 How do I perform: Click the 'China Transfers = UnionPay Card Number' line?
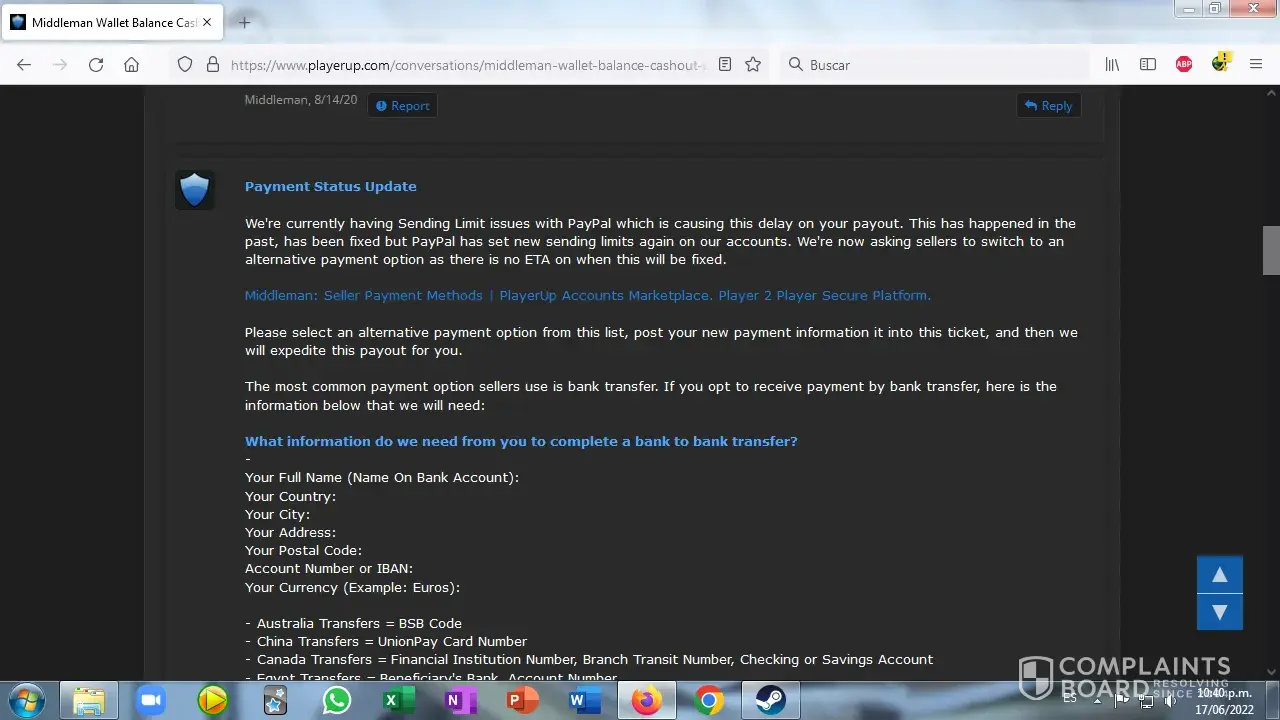point(386,642)
